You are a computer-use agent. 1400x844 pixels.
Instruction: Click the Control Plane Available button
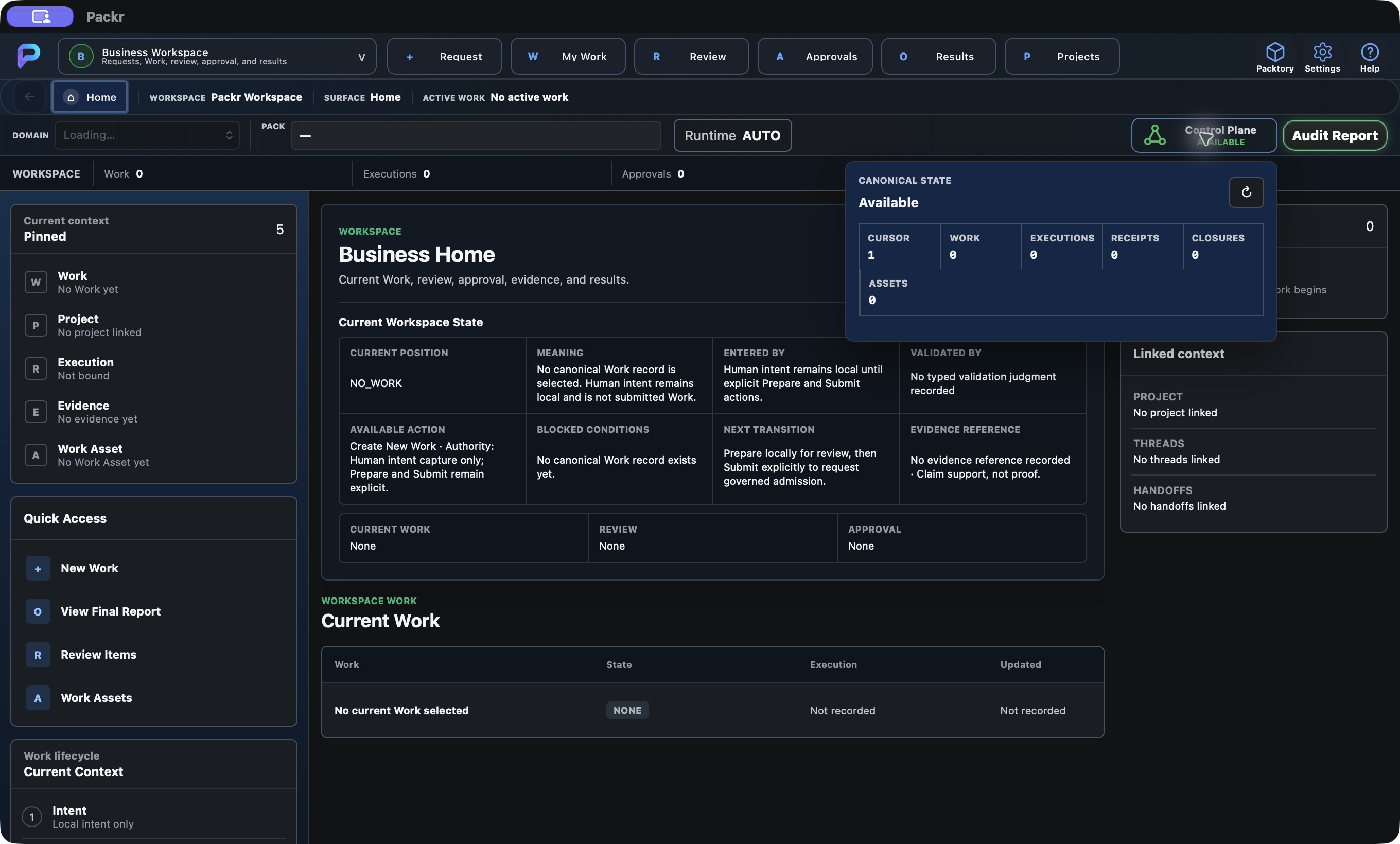[x=1203, y=135]
